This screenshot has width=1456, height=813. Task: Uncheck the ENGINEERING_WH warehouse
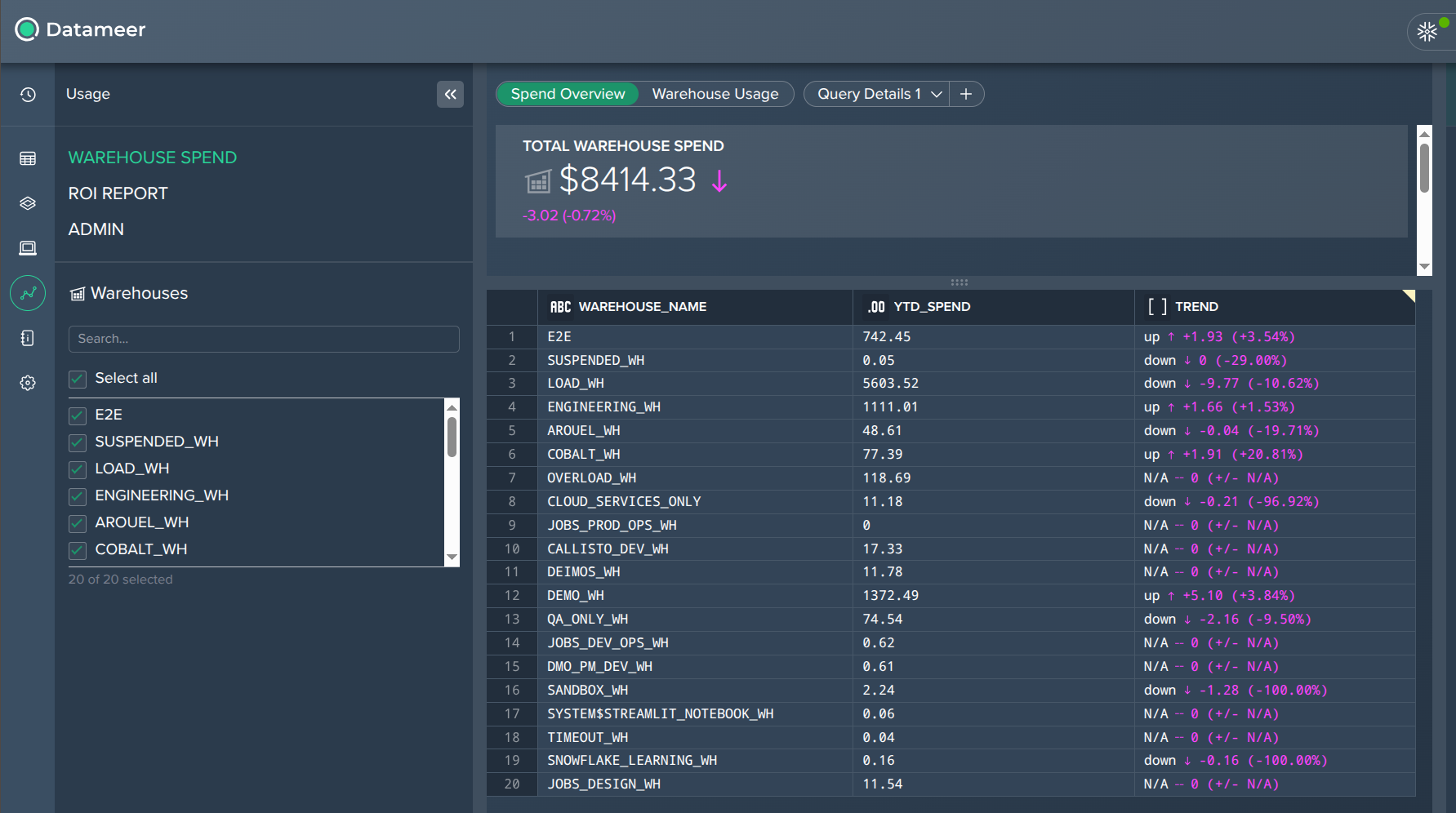[77, 496]
